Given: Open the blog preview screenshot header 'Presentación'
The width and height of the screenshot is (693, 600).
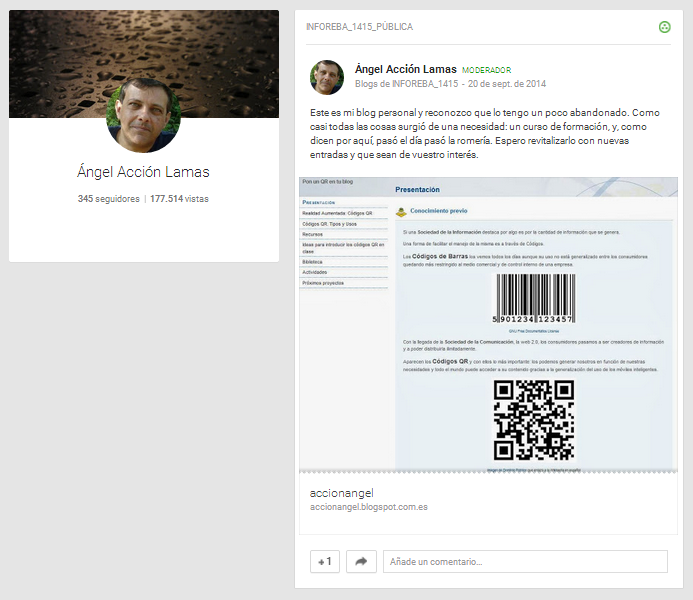Looking at the screenshot, I should 416,189.
